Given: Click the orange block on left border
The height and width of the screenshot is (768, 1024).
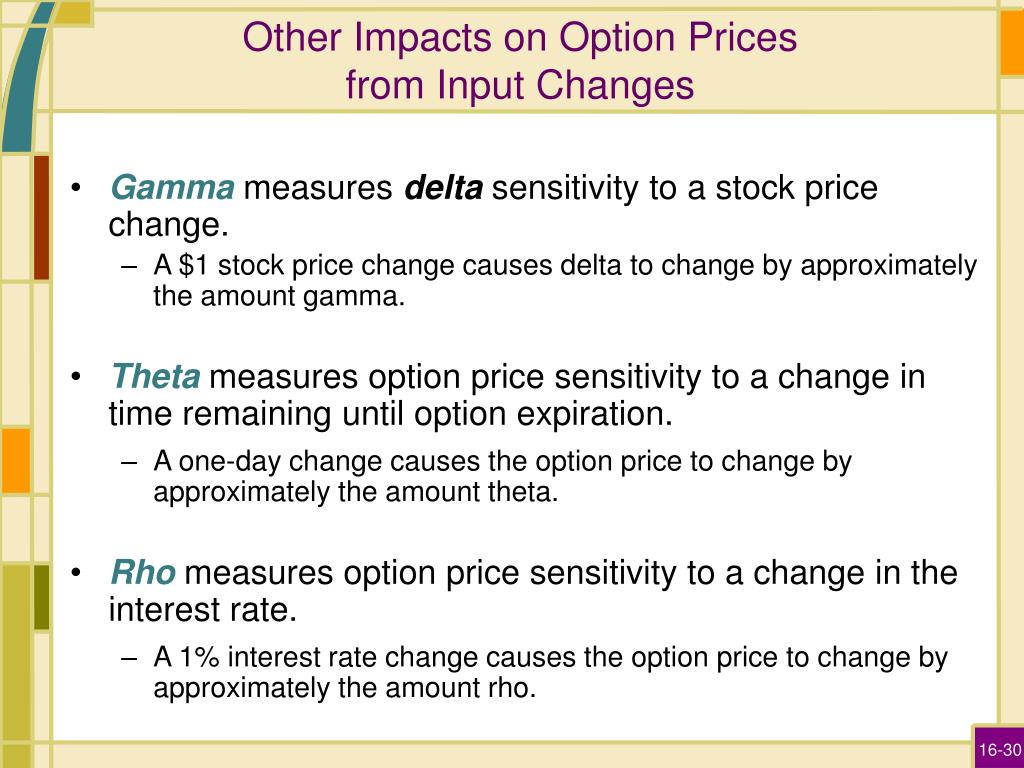Looking at the screenshot, I should click(x=16, y=460).
